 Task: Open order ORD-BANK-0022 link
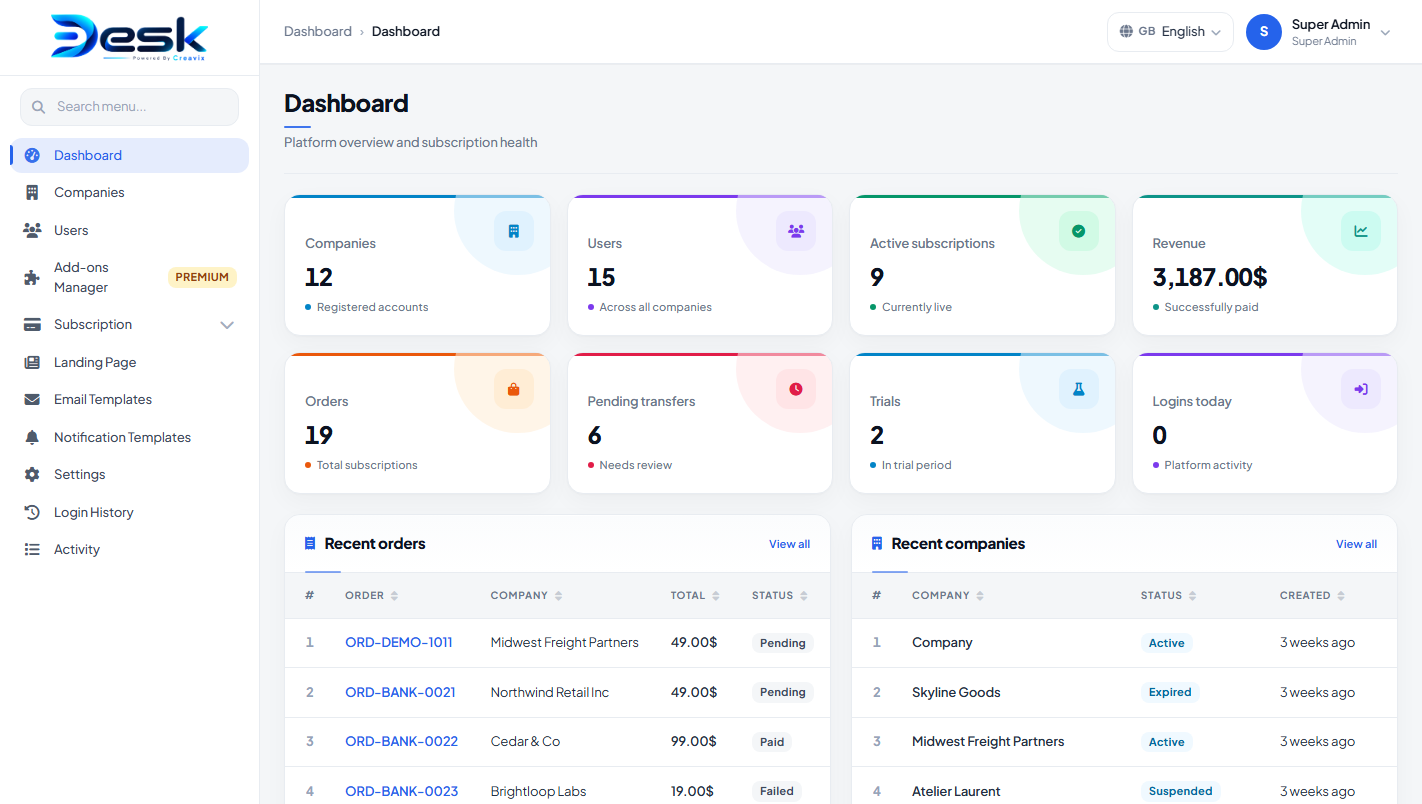pyautogui.click(x=401, y=741)
